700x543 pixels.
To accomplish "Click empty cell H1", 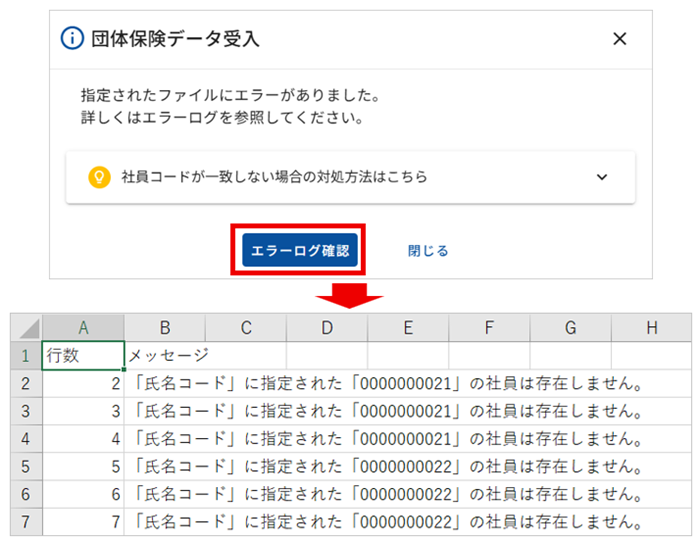I will tap(652, 356).
